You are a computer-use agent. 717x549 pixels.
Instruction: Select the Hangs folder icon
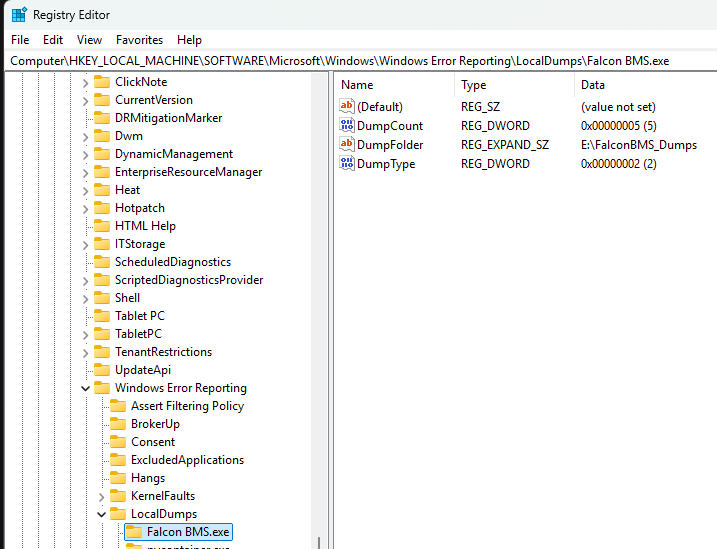tap(118, 478)
